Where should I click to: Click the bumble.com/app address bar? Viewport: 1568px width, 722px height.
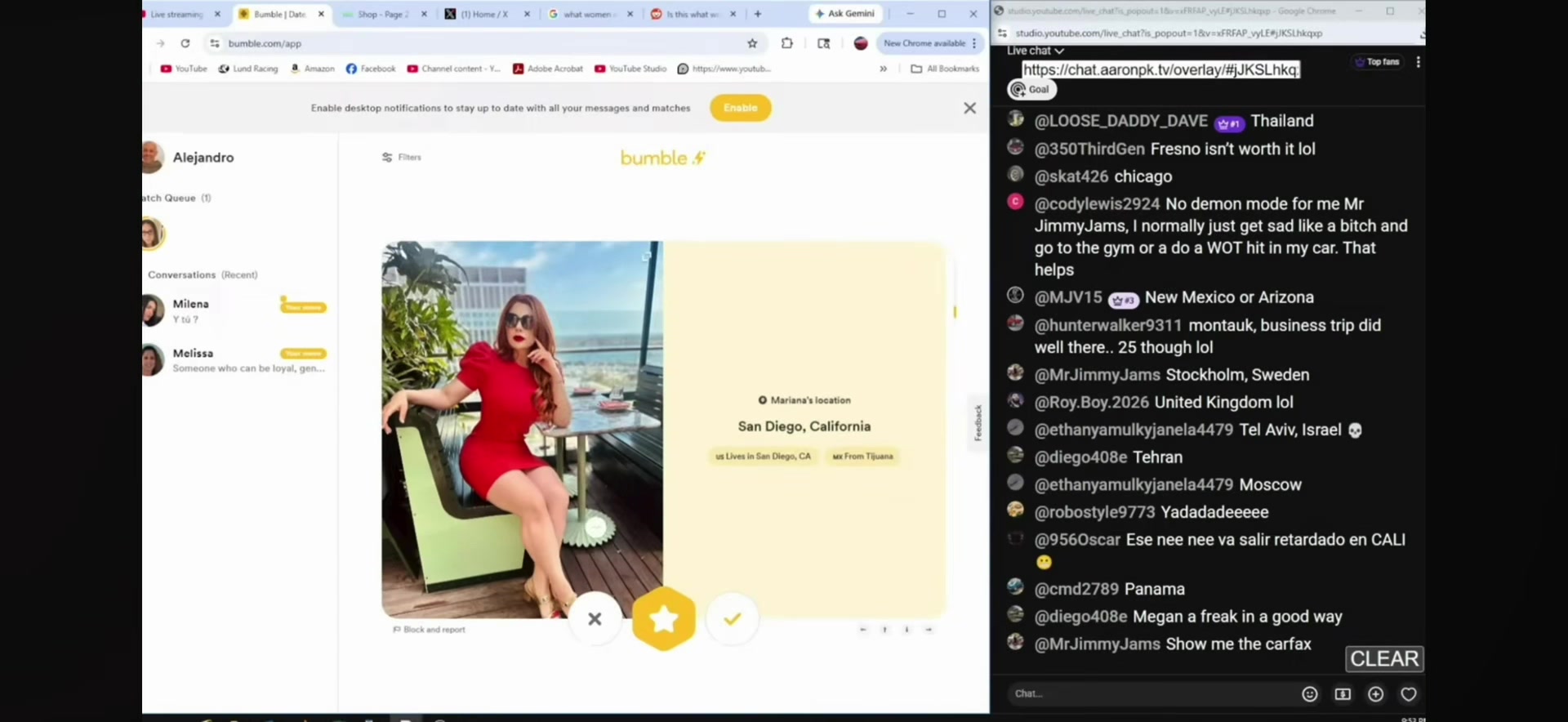(482, 43)
